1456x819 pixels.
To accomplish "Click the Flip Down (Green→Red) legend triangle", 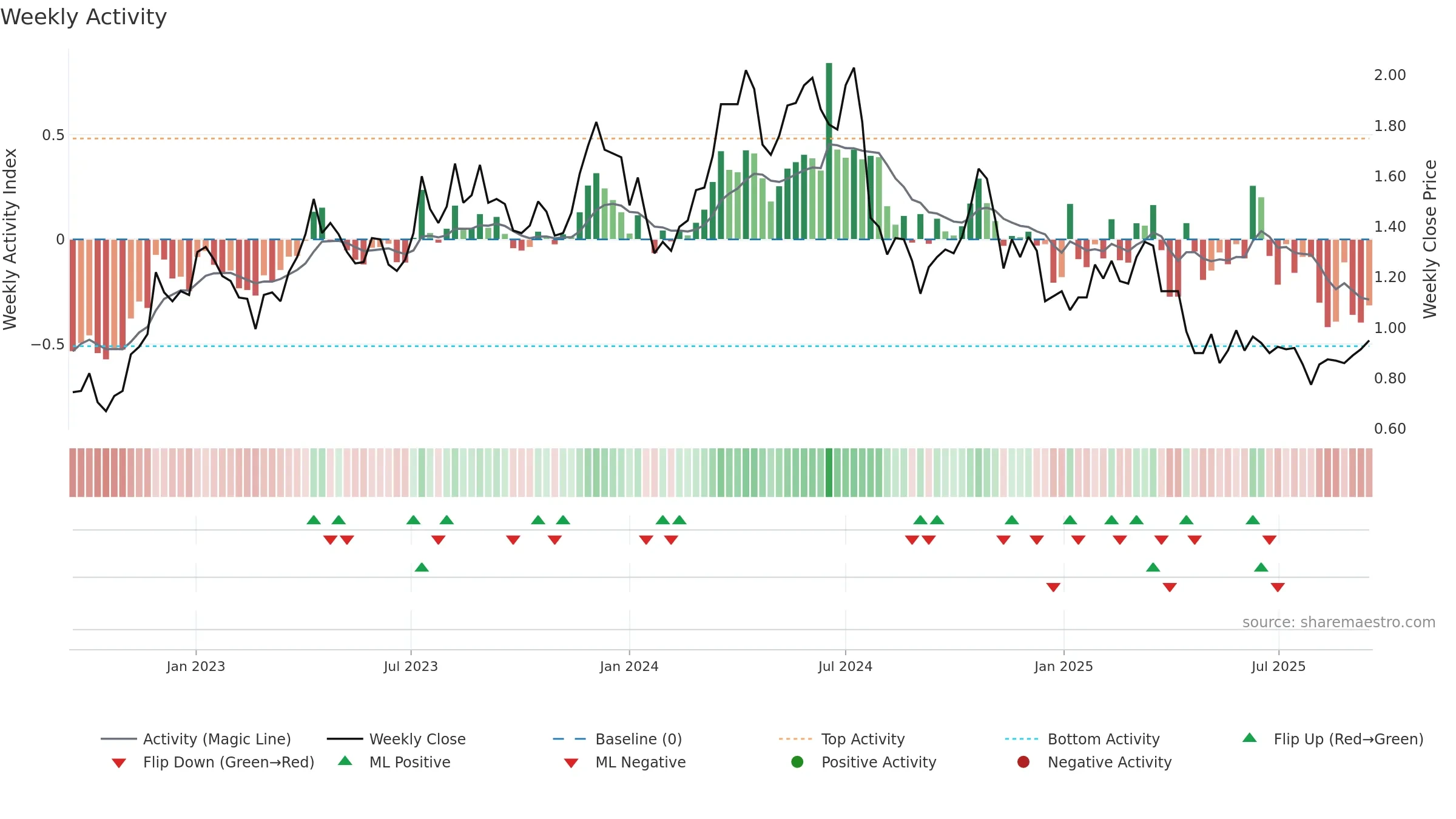I will point(119,763).
